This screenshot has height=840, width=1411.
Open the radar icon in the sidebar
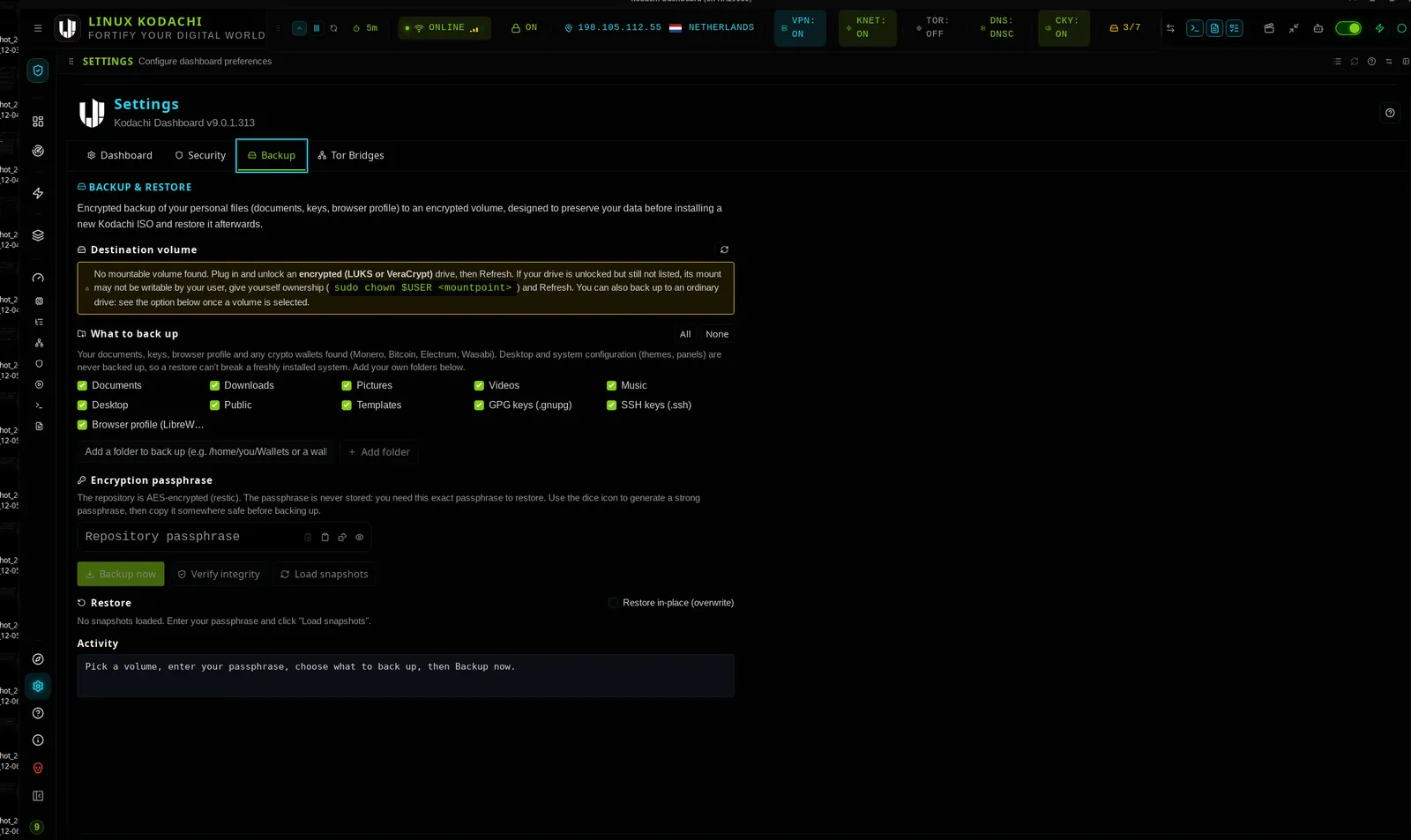(x=38, y=151)
